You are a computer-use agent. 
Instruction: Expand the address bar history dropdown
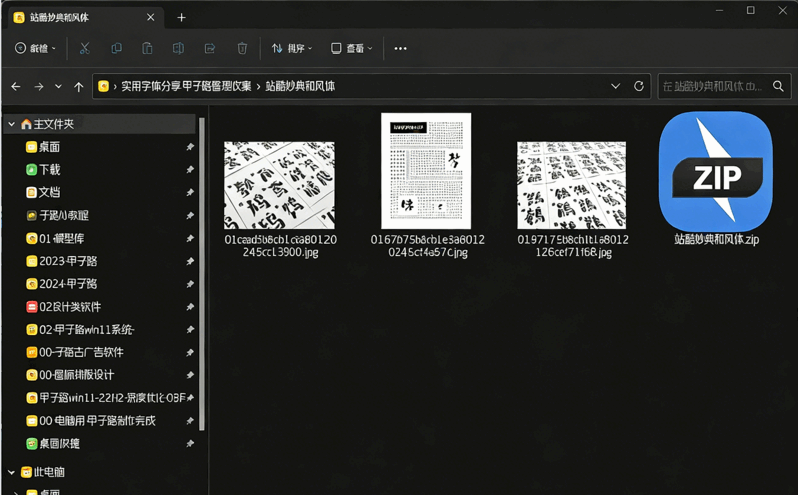point(615,86)
